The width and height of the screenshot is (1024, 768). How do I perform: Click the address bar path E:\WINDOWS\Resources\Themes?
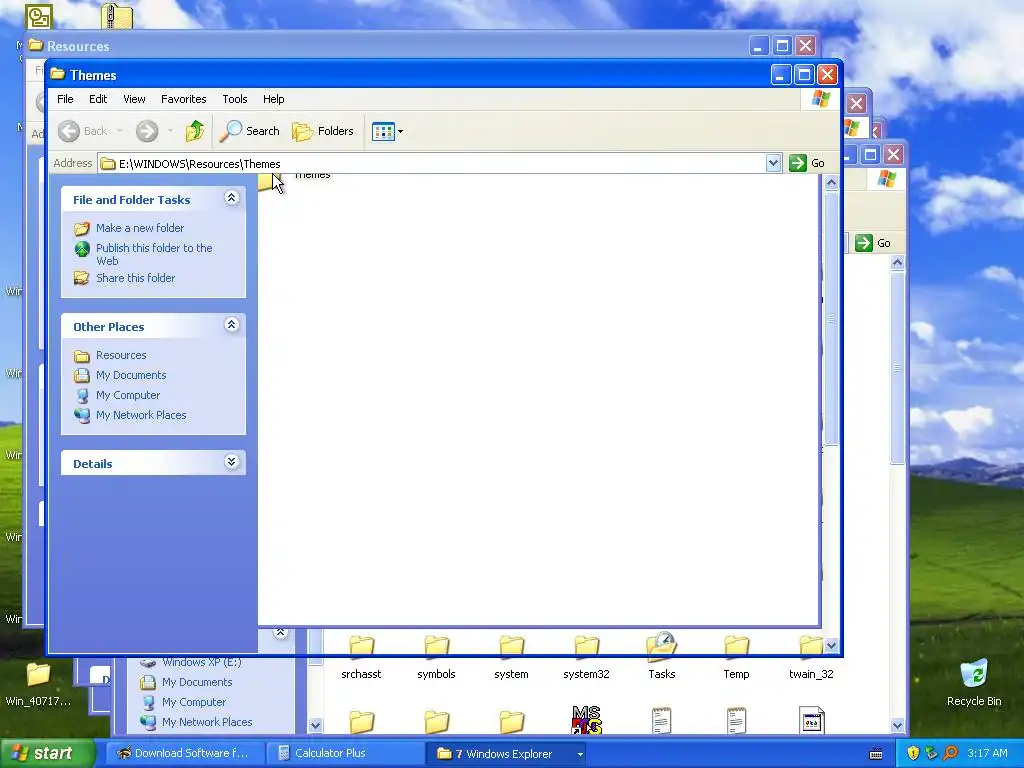[199, 164]
